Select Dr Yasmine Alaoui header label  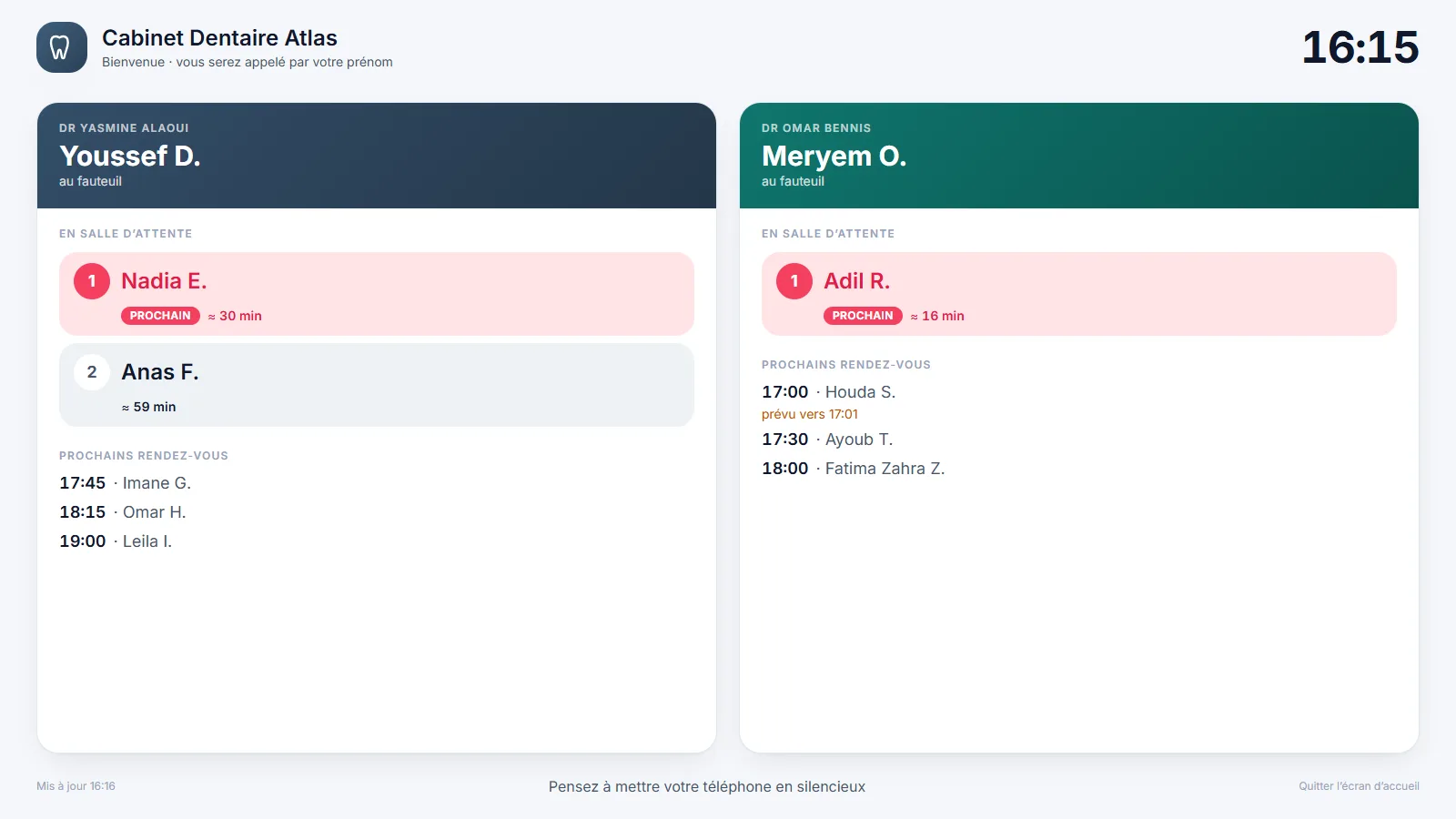click(x=124, y=128)
